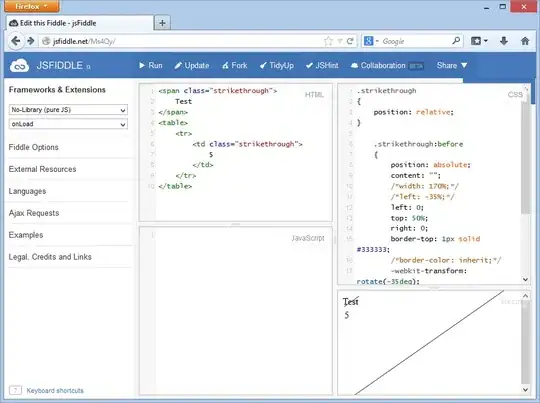Go to the Home page icon
This screenshot has height=403, width=540.
click(525, 41)
